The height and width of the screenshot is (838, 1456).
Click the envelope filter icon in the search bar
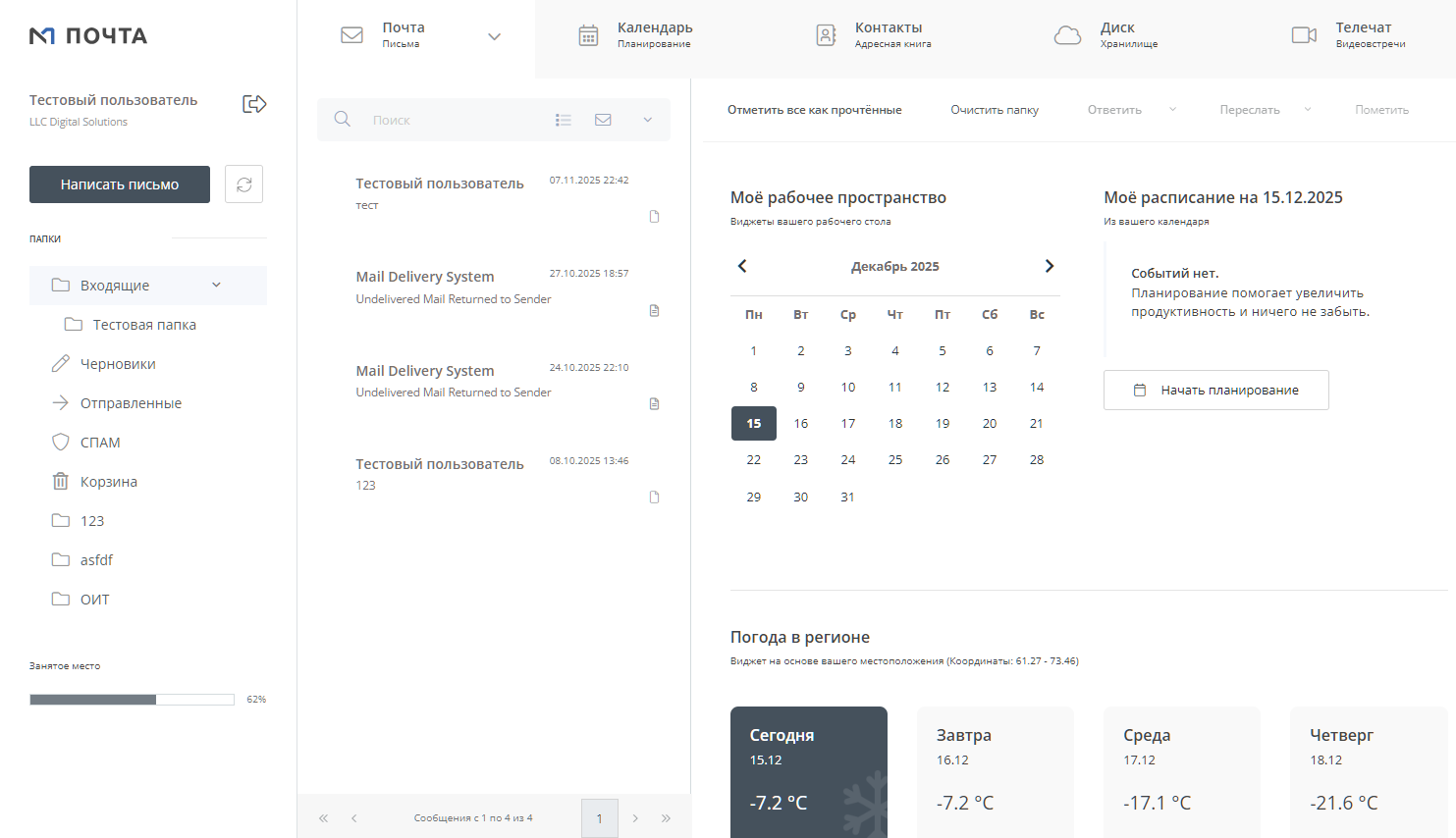point(603,120)
